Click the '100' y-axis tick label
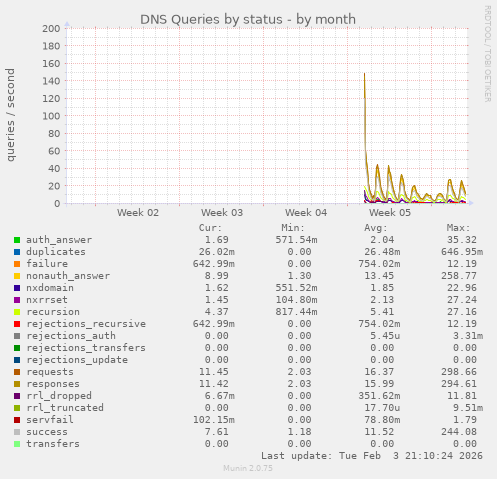 click(51, 116)
